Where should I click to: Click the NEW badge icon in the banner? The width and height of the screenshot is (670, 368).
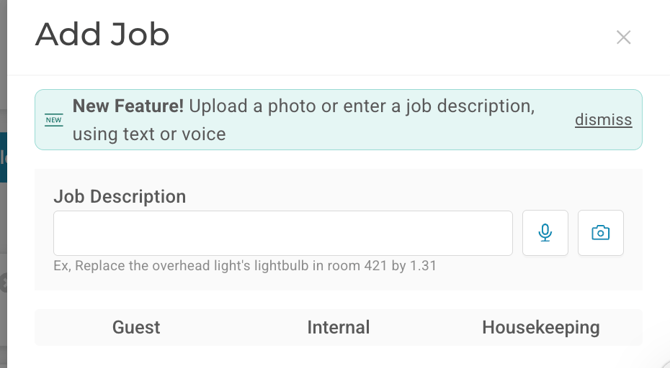click(54, 120)
